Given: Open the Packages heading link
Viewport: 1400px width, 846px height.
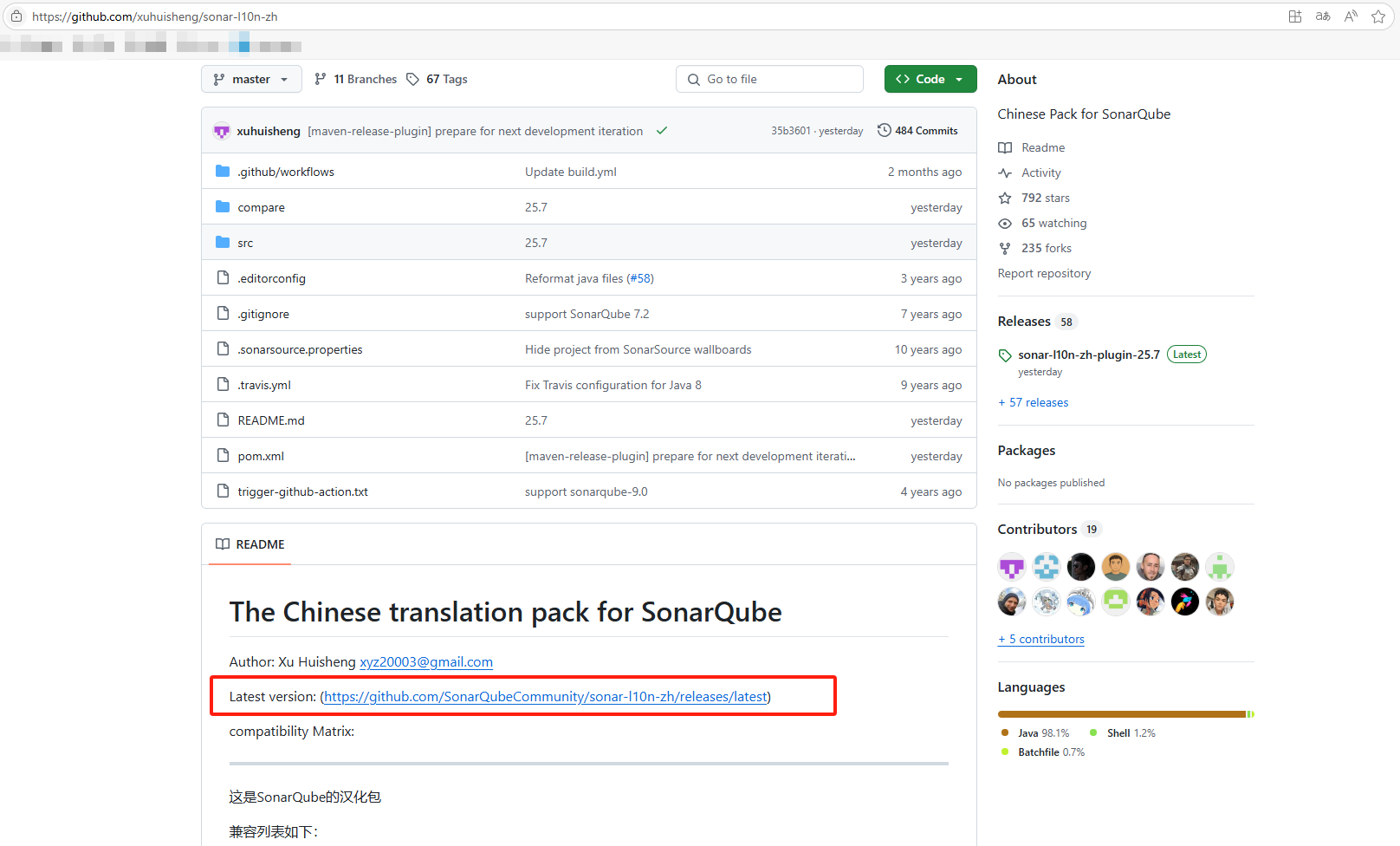Looking at the screenshot, I should point(1026,450).
